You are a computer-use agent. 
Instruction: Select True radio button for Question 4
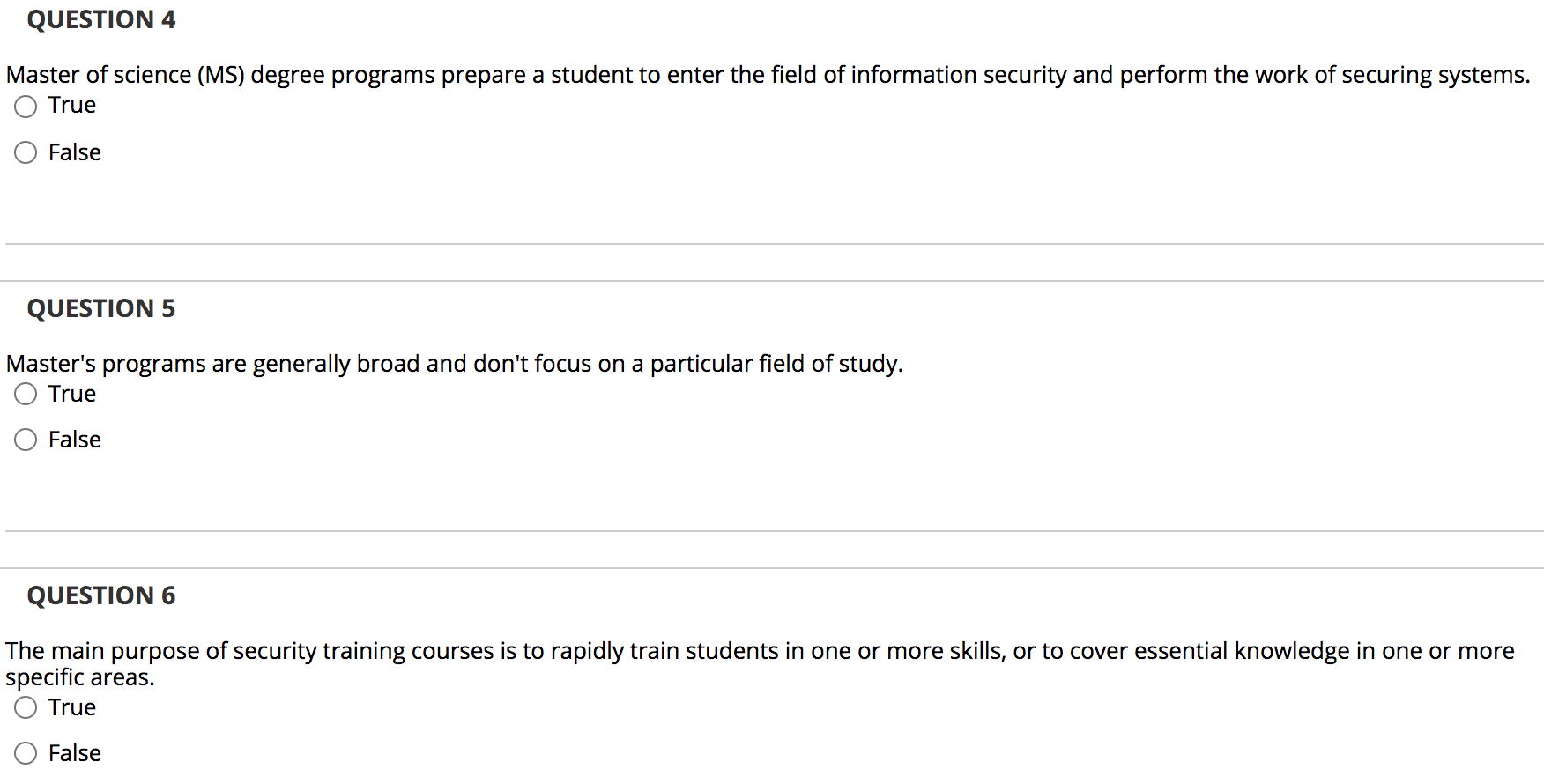26,107
